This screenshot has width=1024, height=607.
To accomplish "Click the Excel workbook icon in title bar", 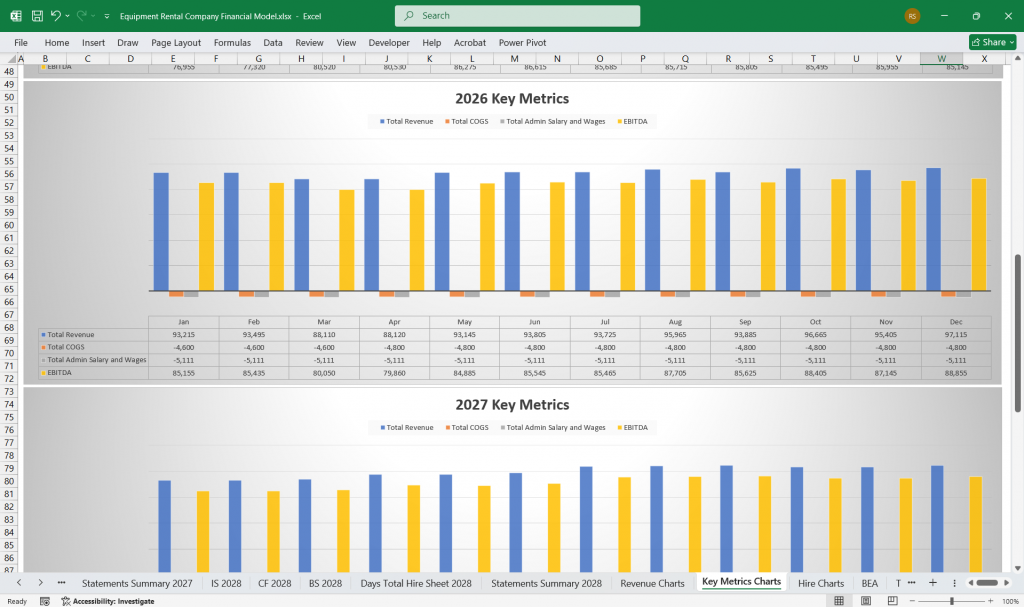I will click(x=14, y=16).
